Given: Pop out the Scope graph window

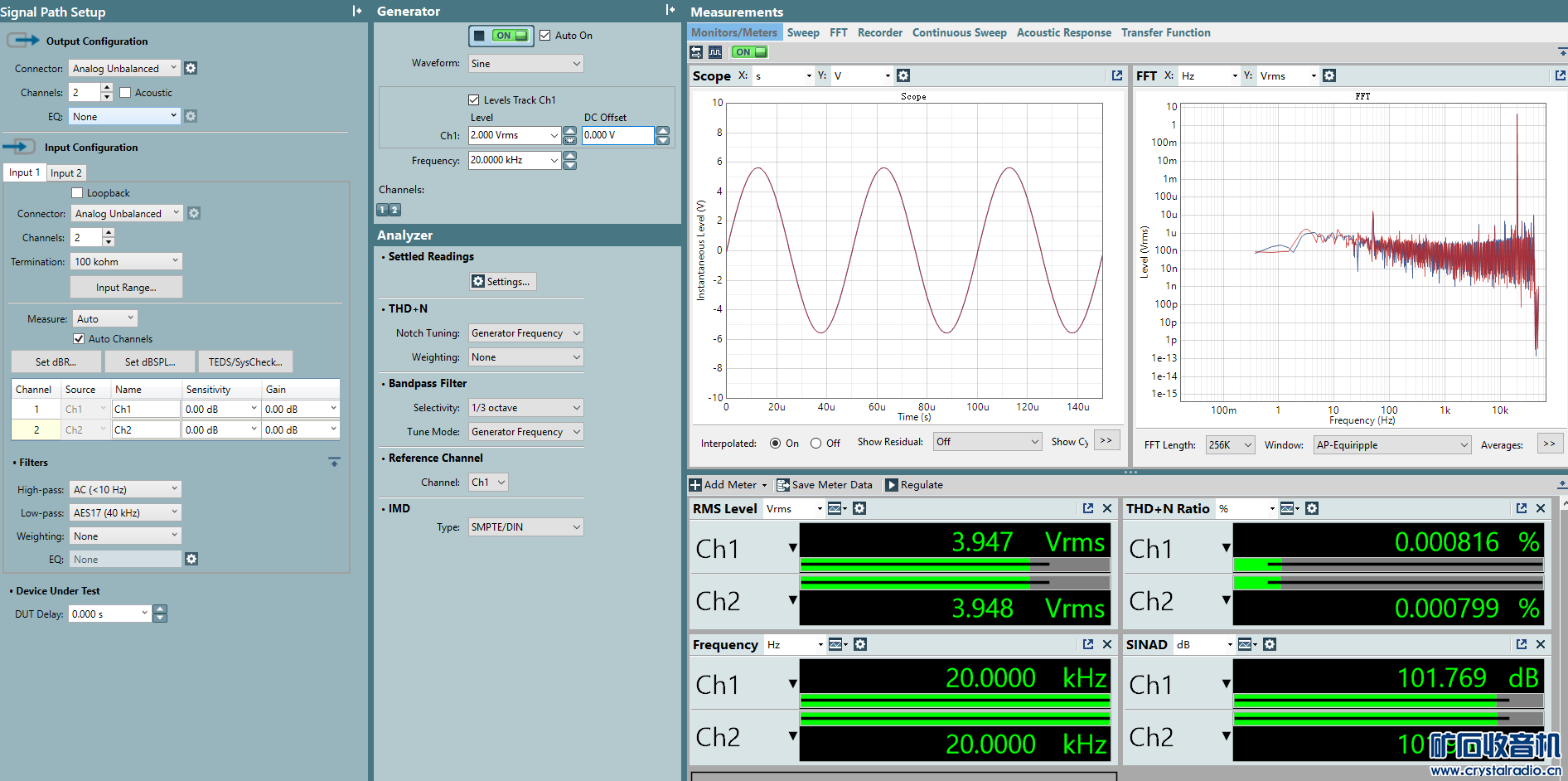Looking at the screenshot, I should [1116, 75].
